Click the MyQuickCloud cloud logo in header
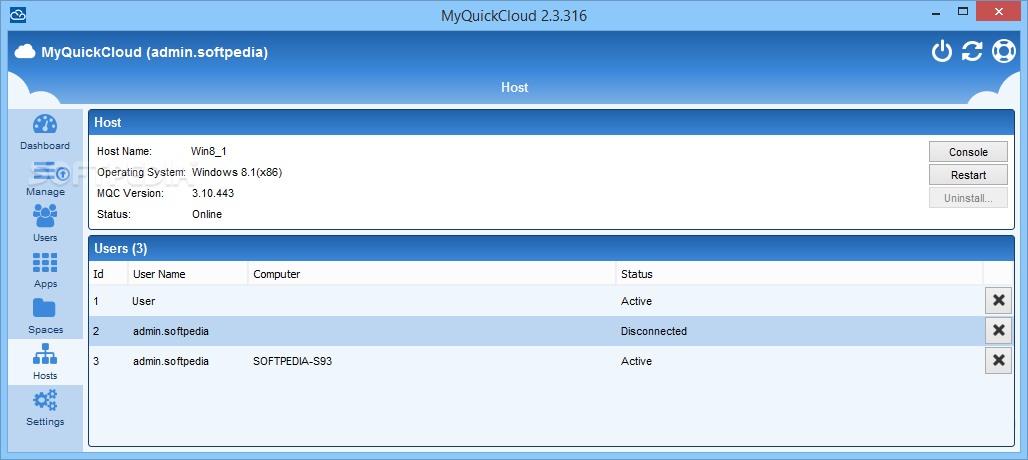Viewport: 1028px width, 460px height. click(x=25, y=52)
